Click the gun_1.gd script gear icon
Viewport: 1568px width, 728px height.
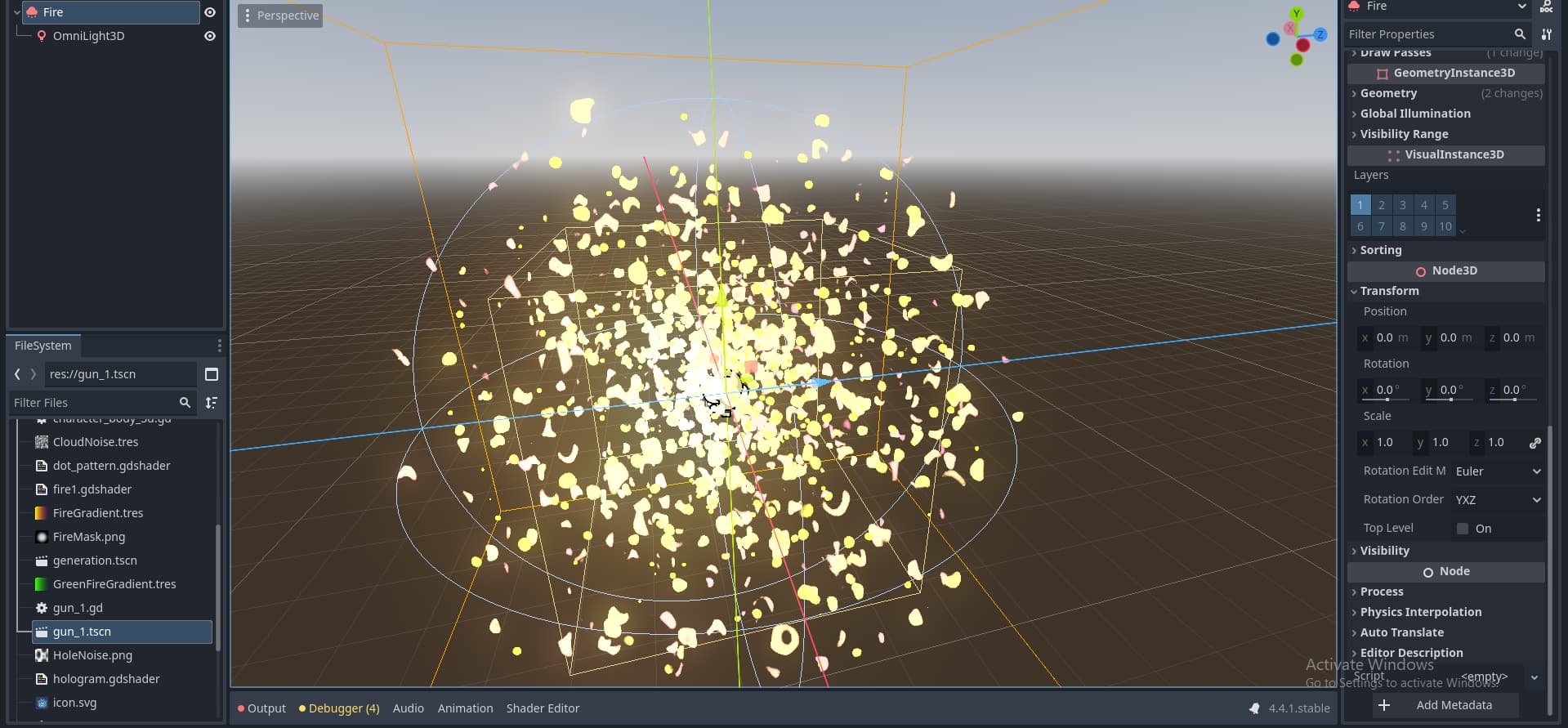(42, 608)
